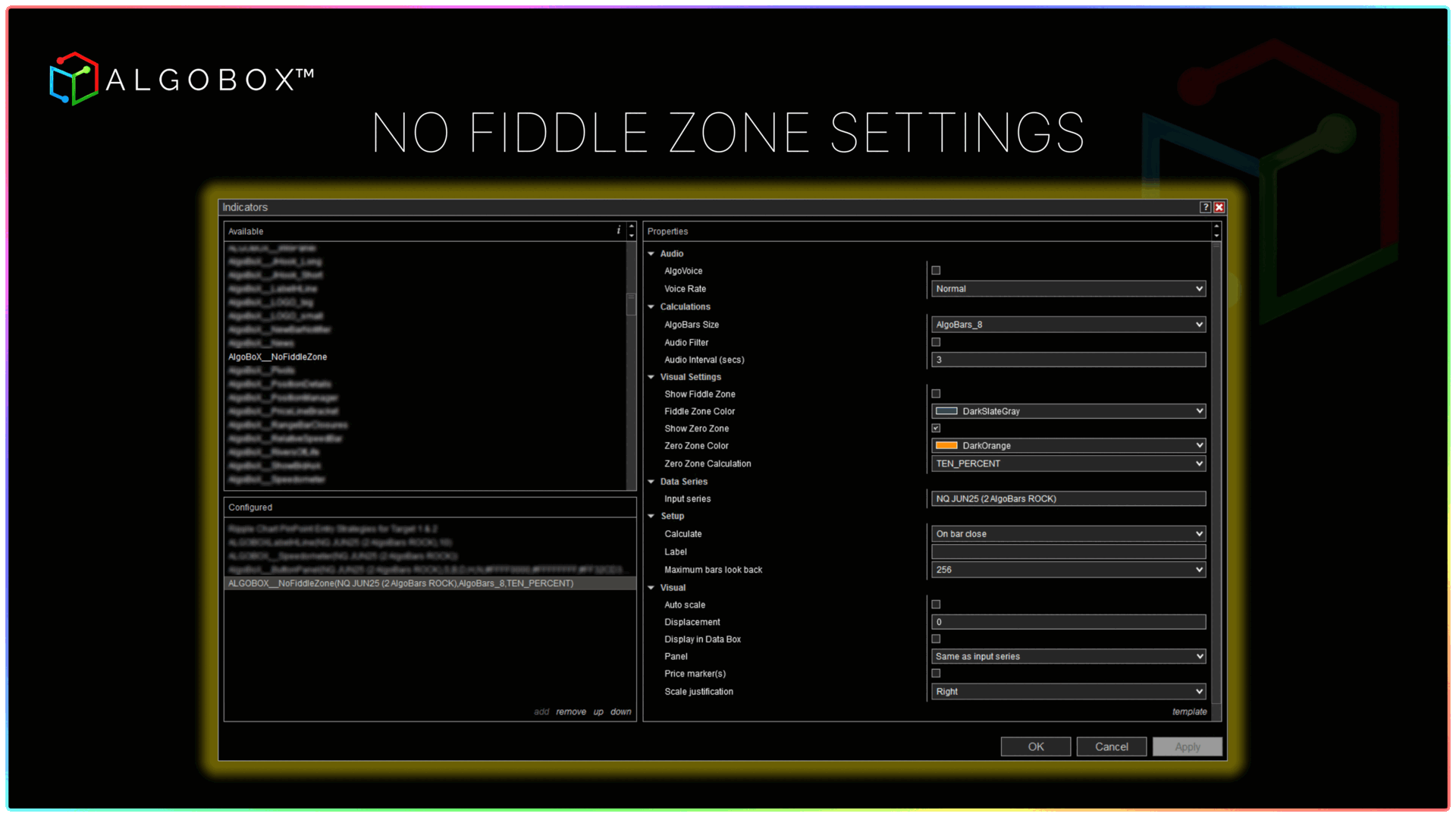Click the remove link under Configured
This screenshot has width=1456, height=817.
pyautogui.click(x=570, y=712)
